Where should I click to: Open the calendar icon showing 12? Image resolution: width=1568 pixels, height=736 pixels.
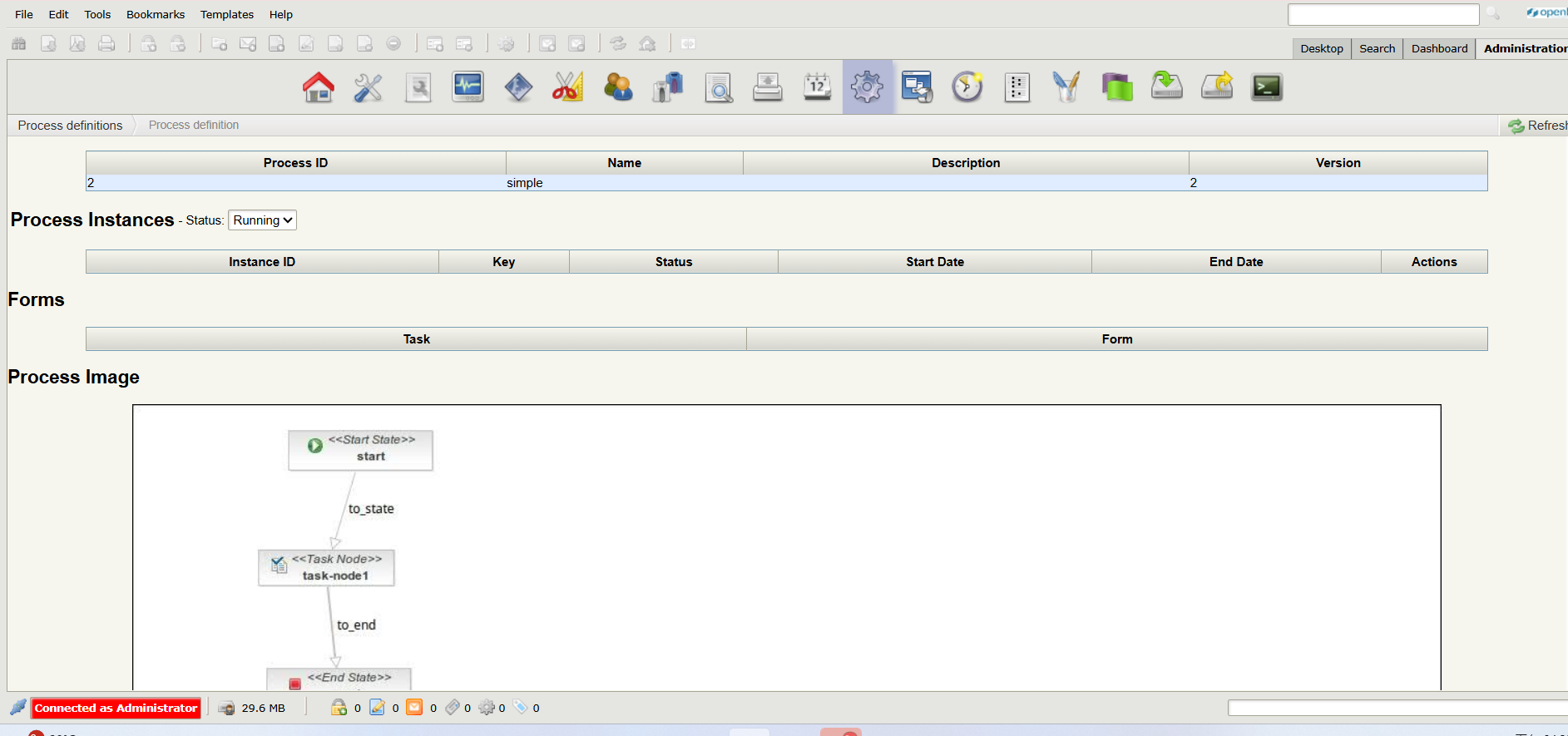pyautogui.click(x=818, y=87)
